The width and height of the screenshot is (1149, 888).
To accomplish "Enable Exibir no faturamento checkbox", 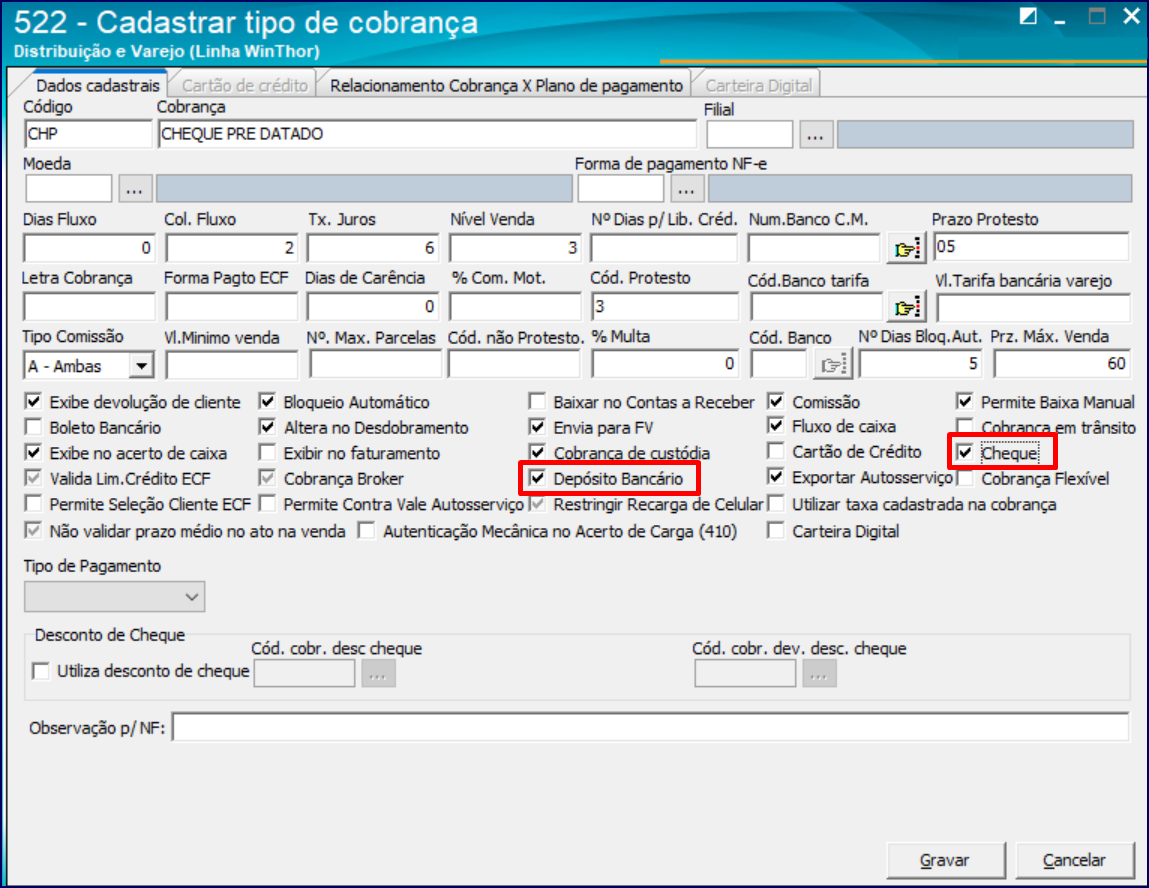I will (267, 452).
